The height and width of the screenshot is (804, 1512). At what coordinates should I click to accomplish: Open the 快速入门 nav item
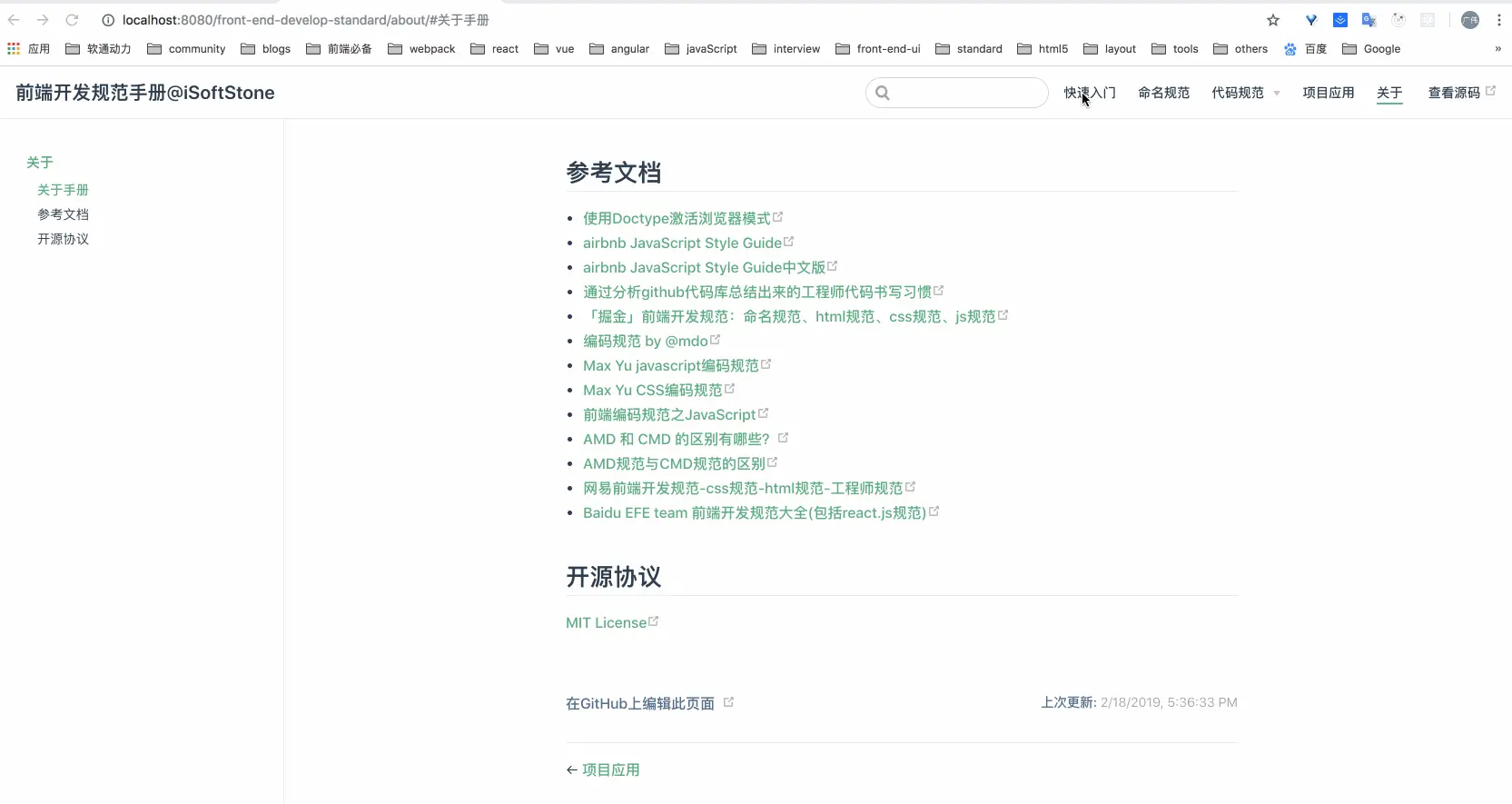tap(1090, 93)
